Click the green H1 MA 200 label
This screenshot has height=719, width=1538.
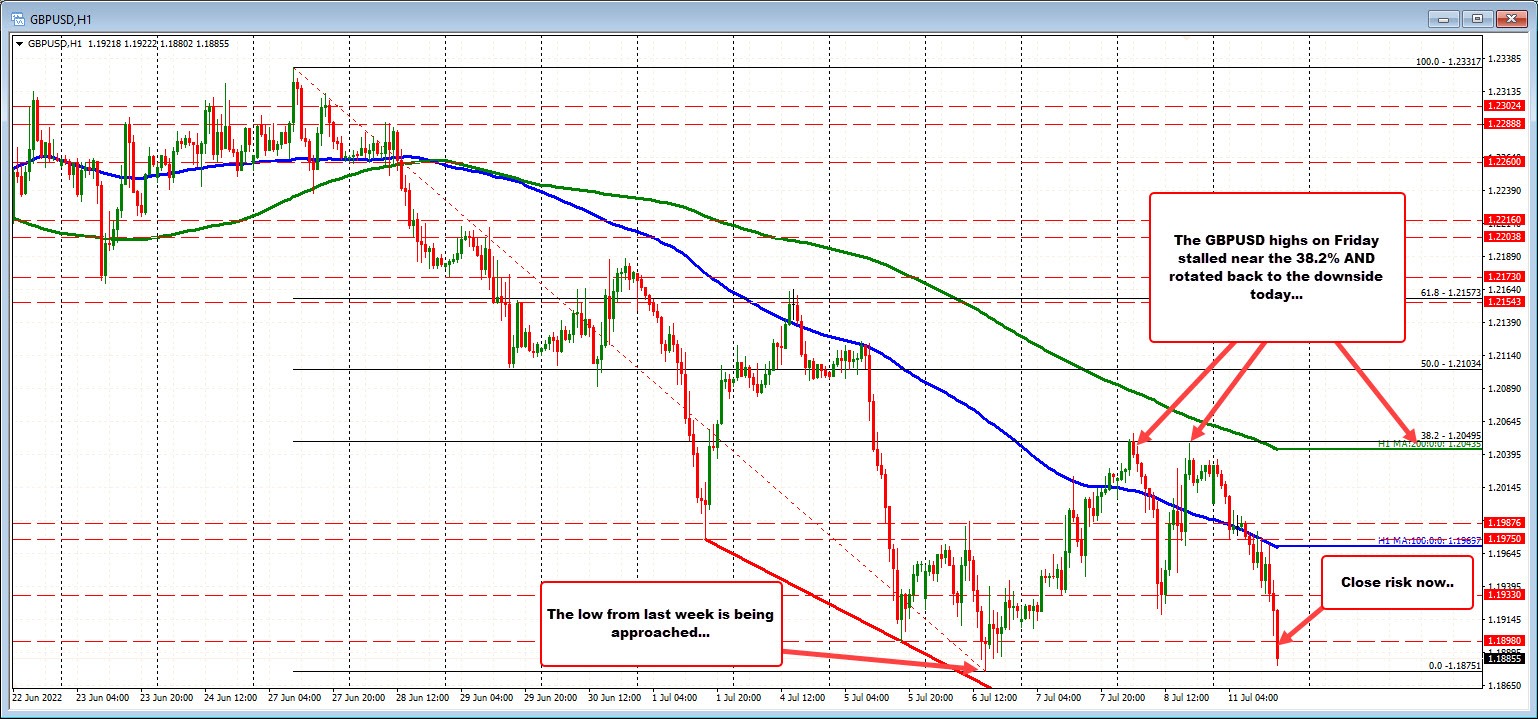(x=1430, y=444)
